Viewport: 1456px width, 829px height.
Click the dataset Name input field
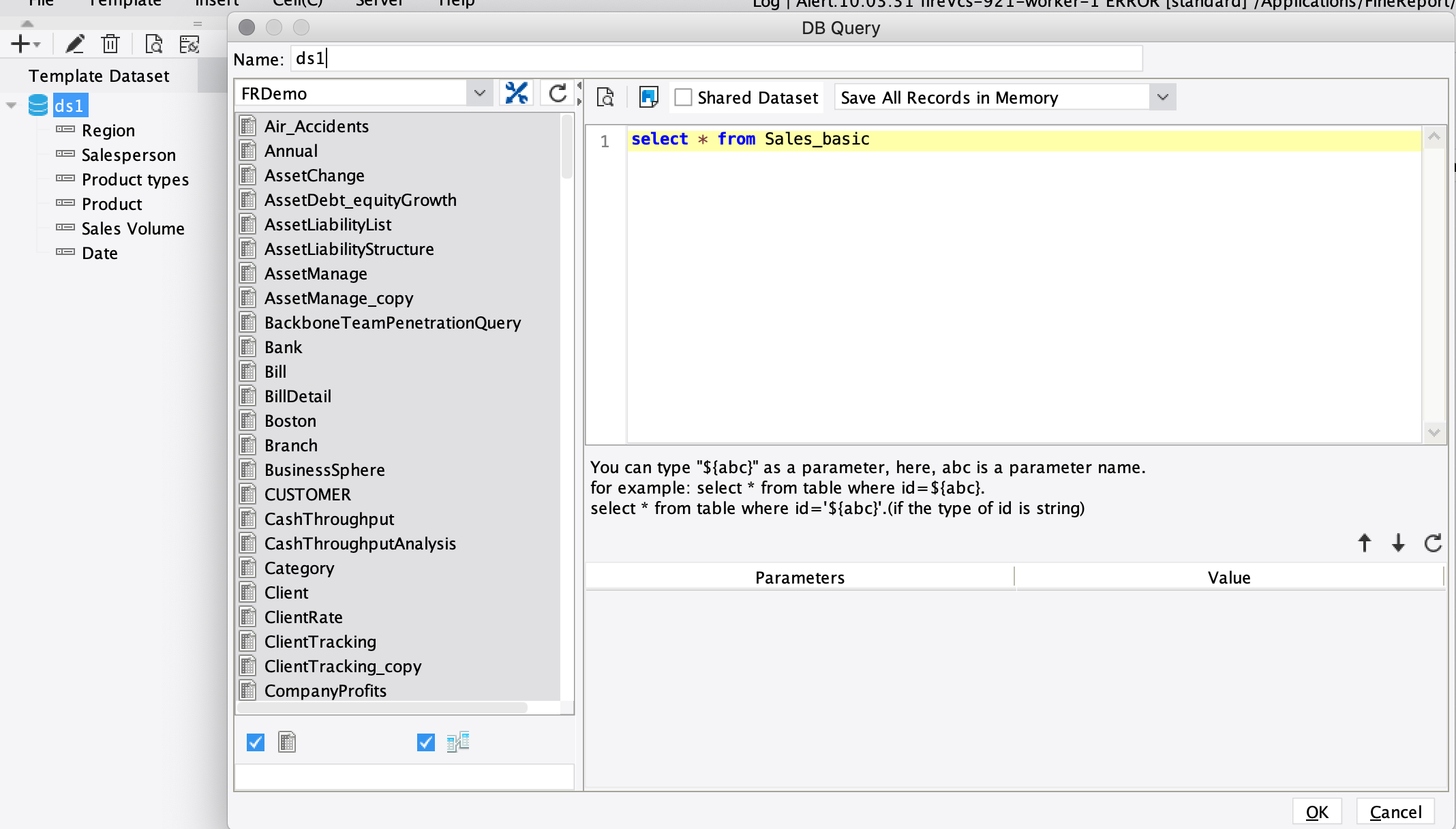pyautogui.click(x=716, y=59)
